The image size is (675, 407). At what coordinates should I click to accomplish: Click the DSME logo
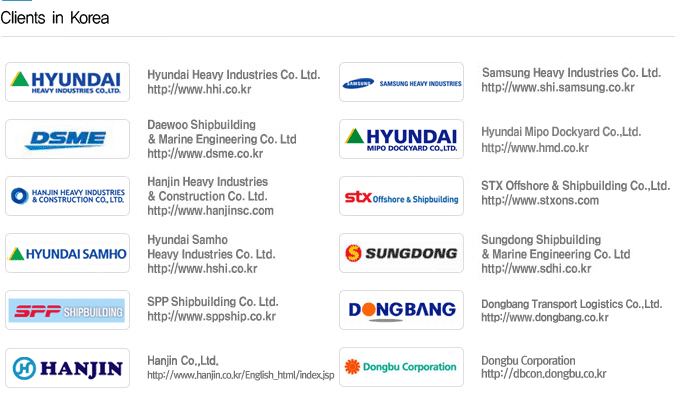[67, 139]
